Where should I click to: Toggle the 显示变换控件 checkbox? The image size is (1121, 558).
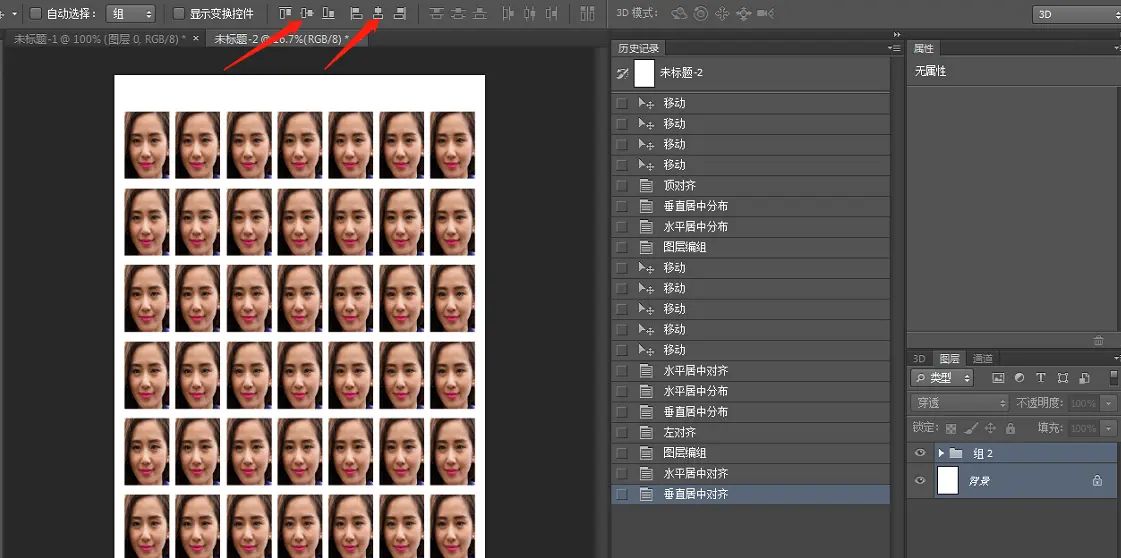(x=179, y=14)
